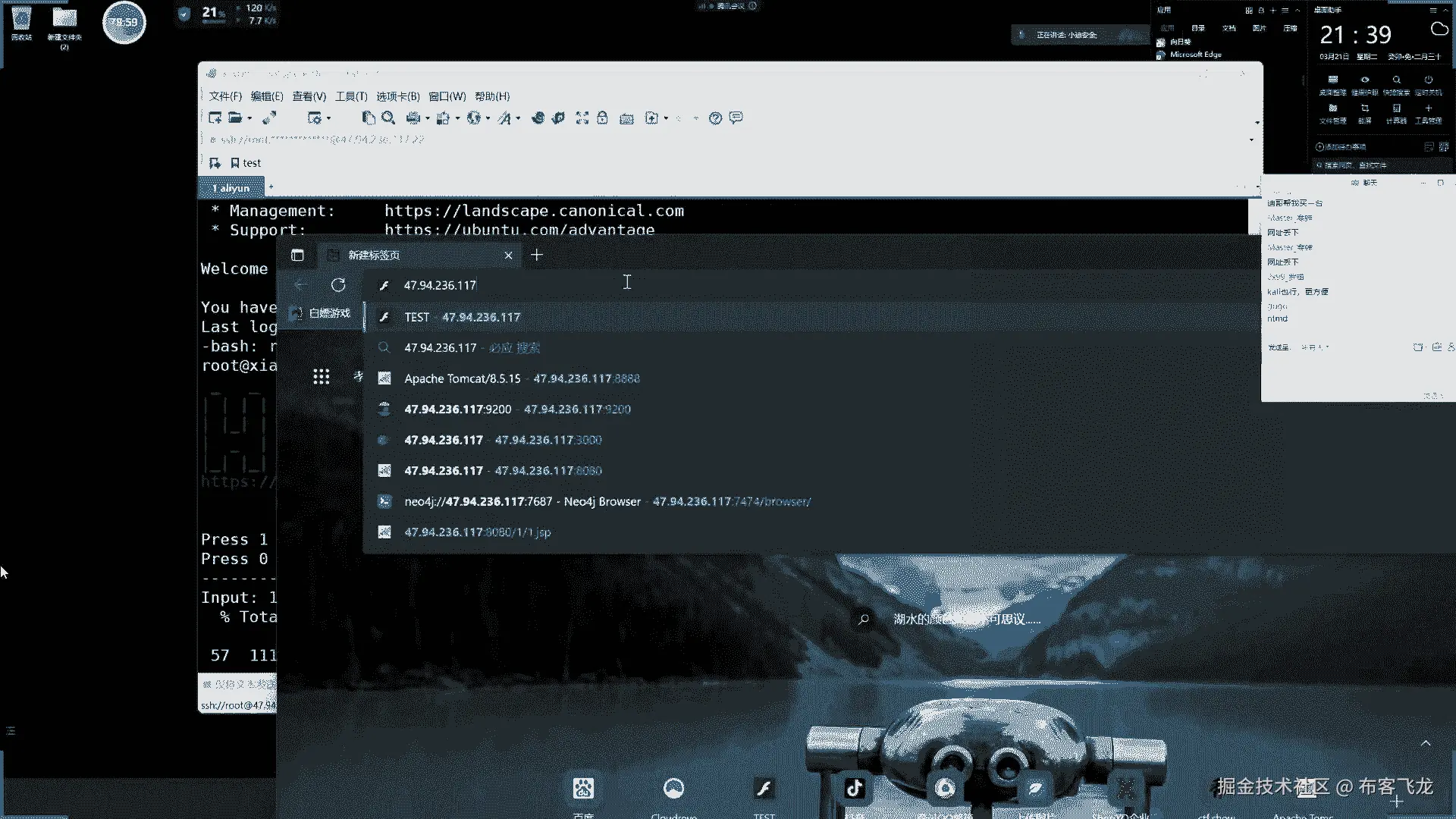The image size is (1456, 819).
Task: Click the browser refresh button
Action: 338,285
